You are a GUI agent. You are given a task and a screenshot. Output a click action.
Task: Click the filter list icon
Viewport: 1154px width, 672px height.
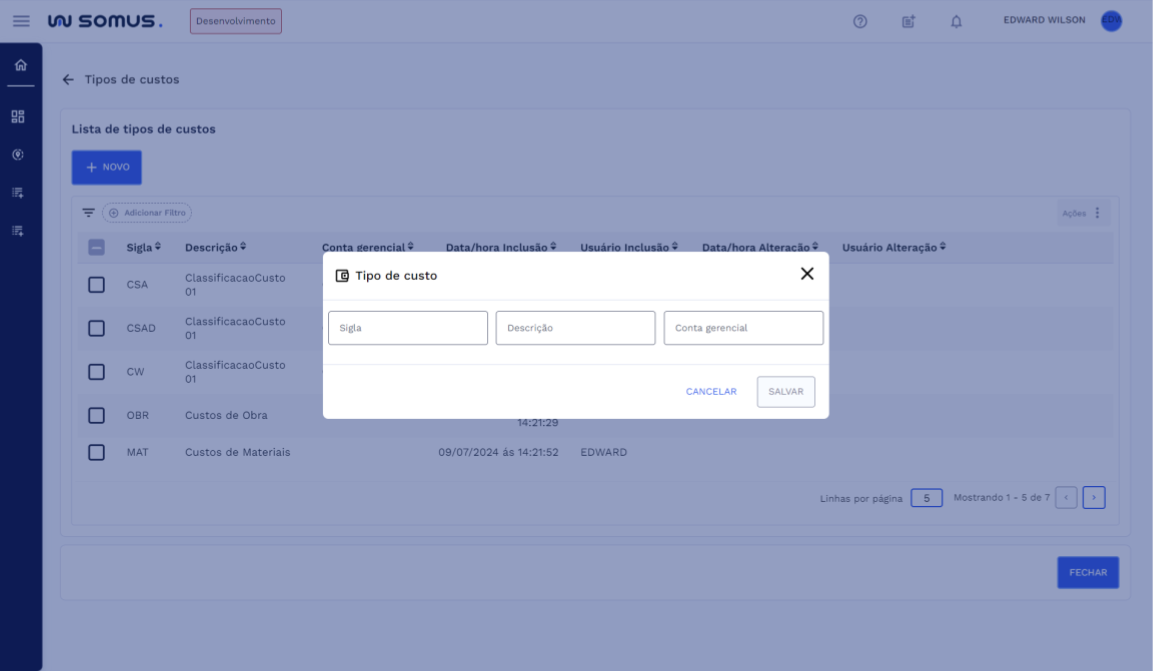[88, 213]
